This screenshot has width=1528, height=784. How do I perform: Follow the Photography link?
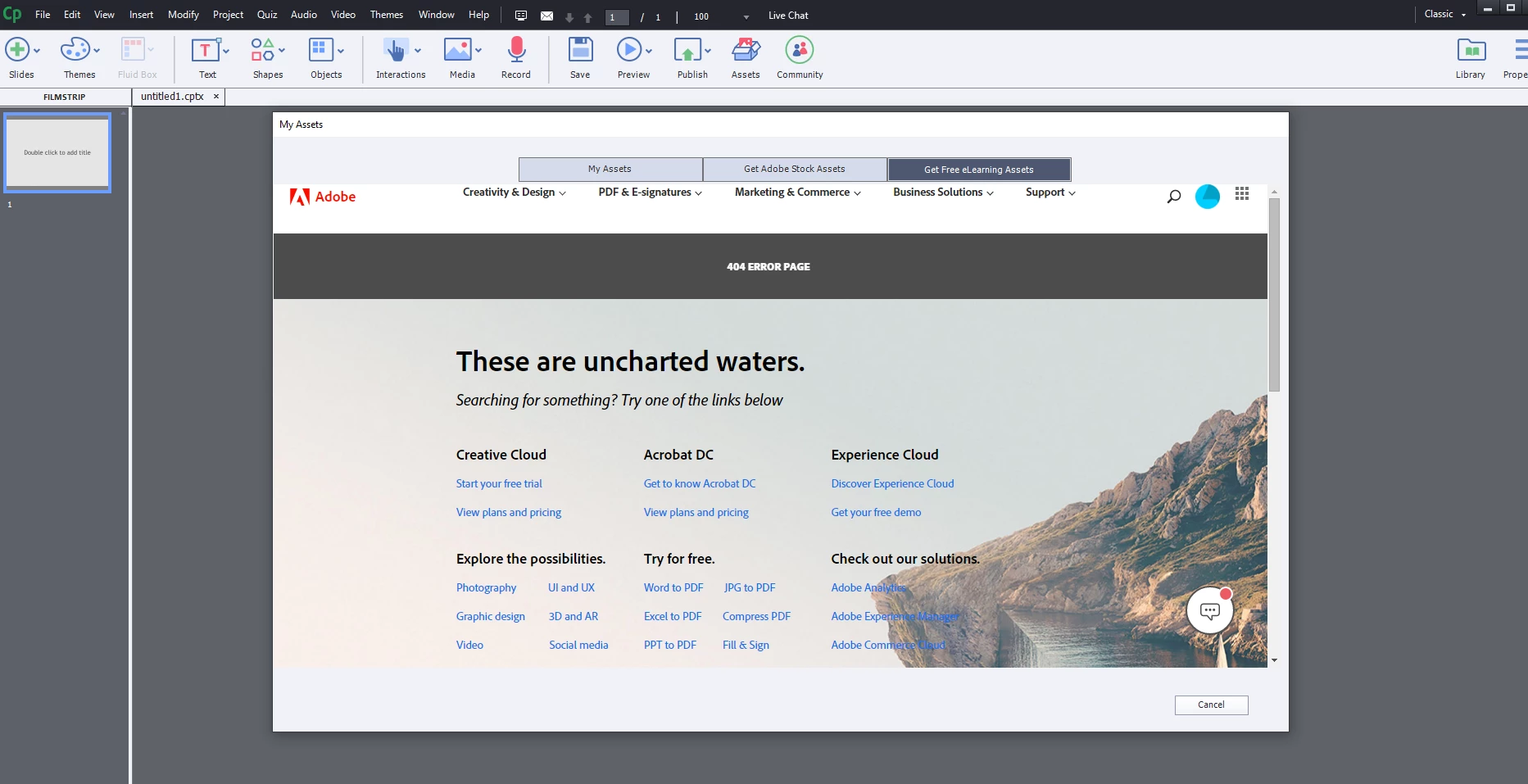click(486, 588)
